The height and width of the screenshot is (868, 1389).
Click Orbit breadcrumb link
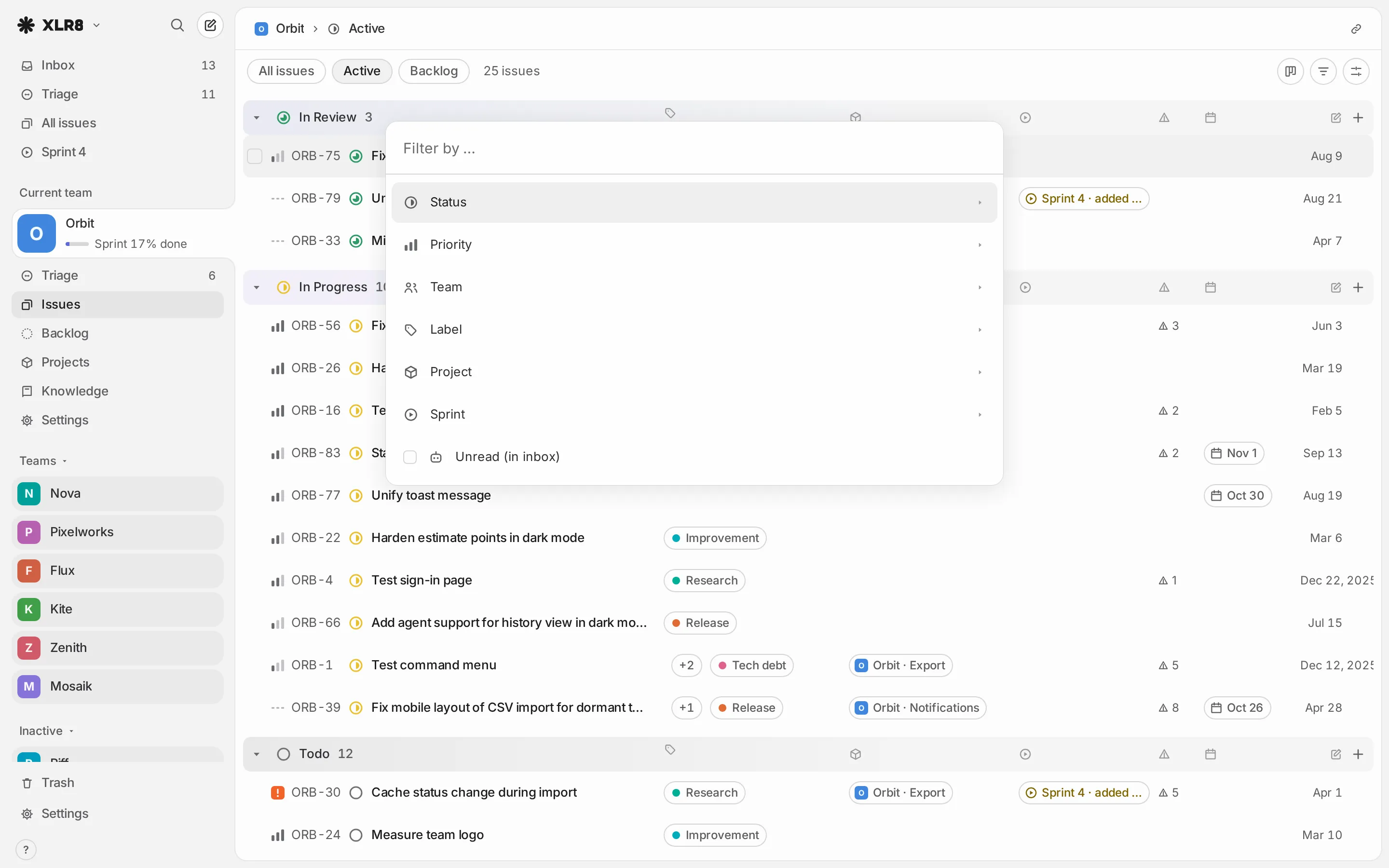point(280,29)
